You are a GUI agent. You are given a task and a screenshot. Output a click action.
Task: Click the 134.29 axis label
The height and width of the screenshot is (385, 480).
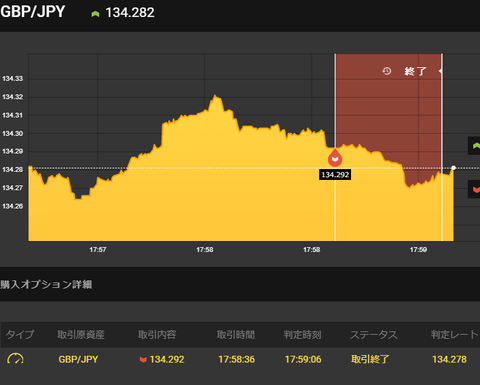13,151
